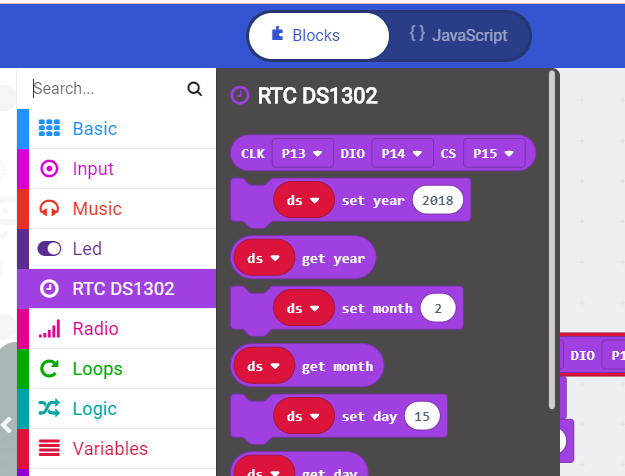This screenshot has height=476, width=625.
Task: Open the Basic block category
Action: tap(117, 129)
